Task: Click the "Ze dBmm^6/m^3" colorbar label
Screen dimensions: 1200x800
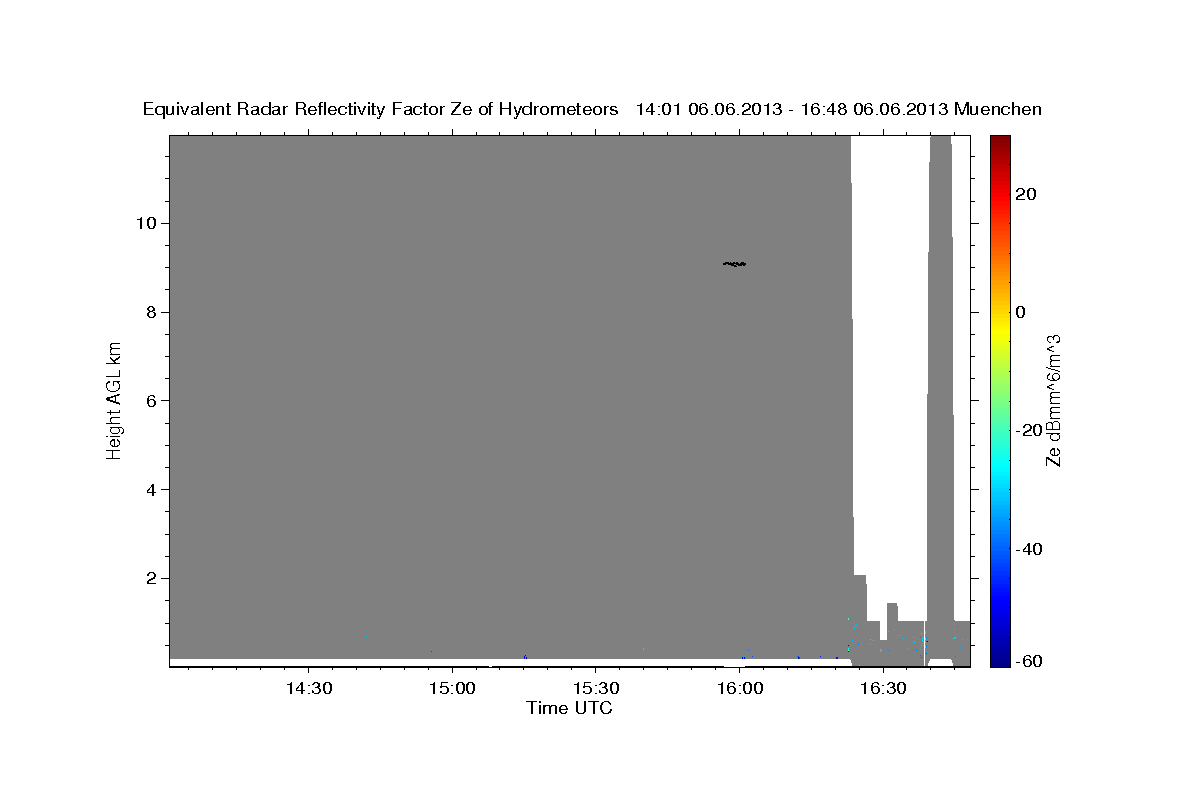Action: (1053, 401)
